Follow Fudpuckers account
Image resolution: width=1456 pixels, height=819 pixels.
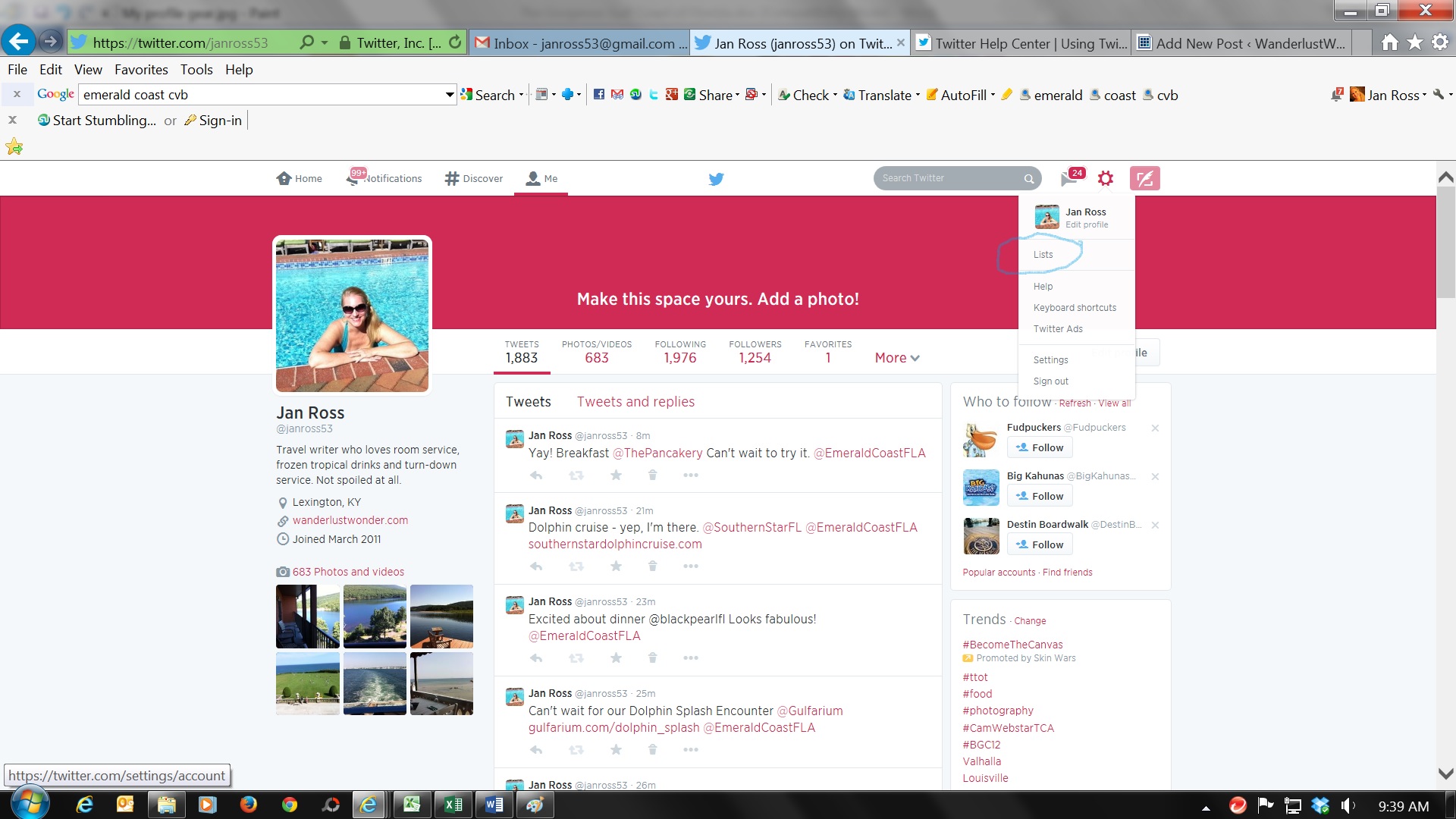coord(1040,448)
